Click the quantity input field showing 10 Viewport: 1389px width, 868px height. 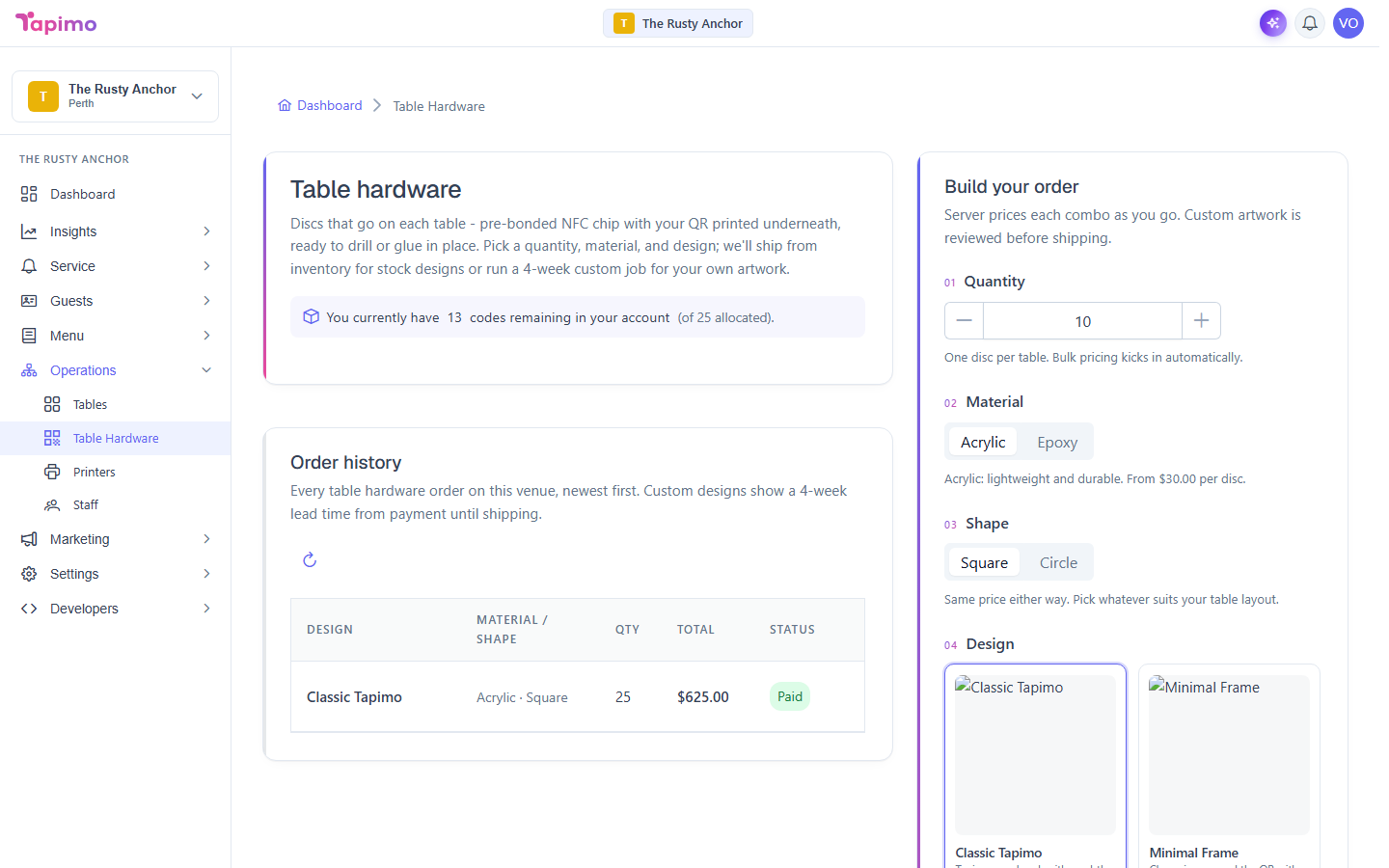click(1082, 321)
